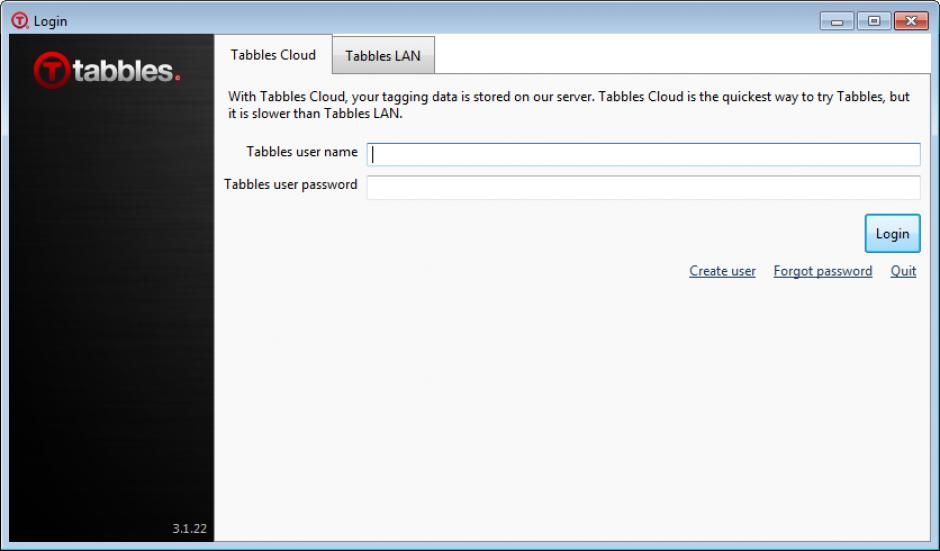Switch to the Tabbles Cloud tab

coord(273,55)
